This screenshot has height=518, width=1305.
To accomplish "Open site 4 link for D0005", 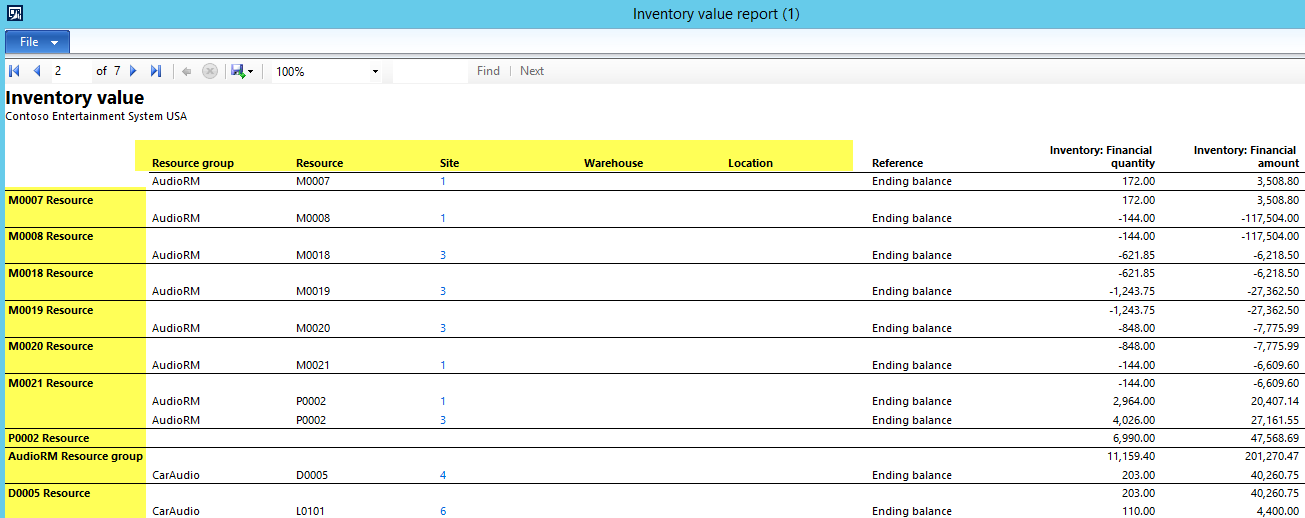I will (x=443, y=475).
